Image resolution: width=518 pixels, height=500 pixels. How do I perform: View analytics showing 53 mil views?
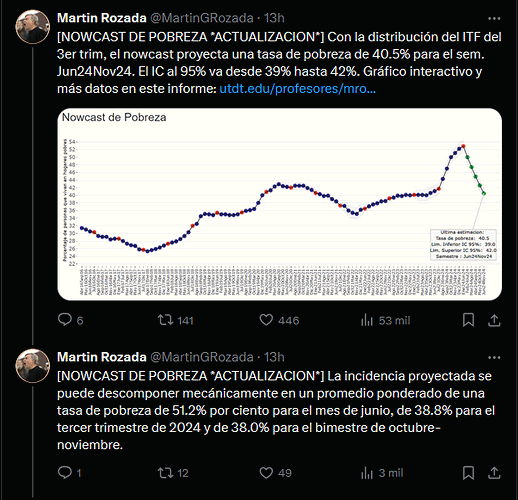point(385,320)
